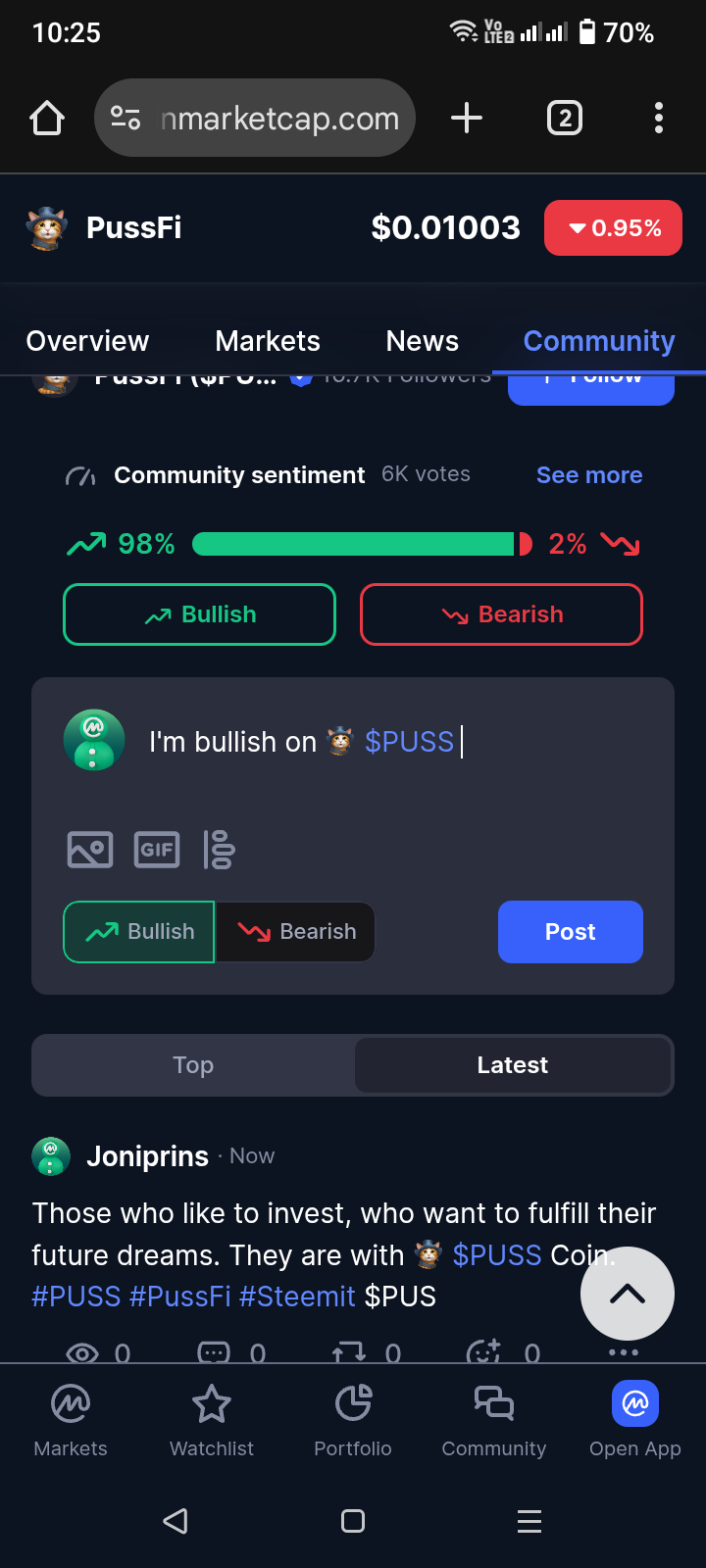Select Bearish toggle in post composer
The height and width of the screenshot is (1568, 706).
tap(296, 932)
